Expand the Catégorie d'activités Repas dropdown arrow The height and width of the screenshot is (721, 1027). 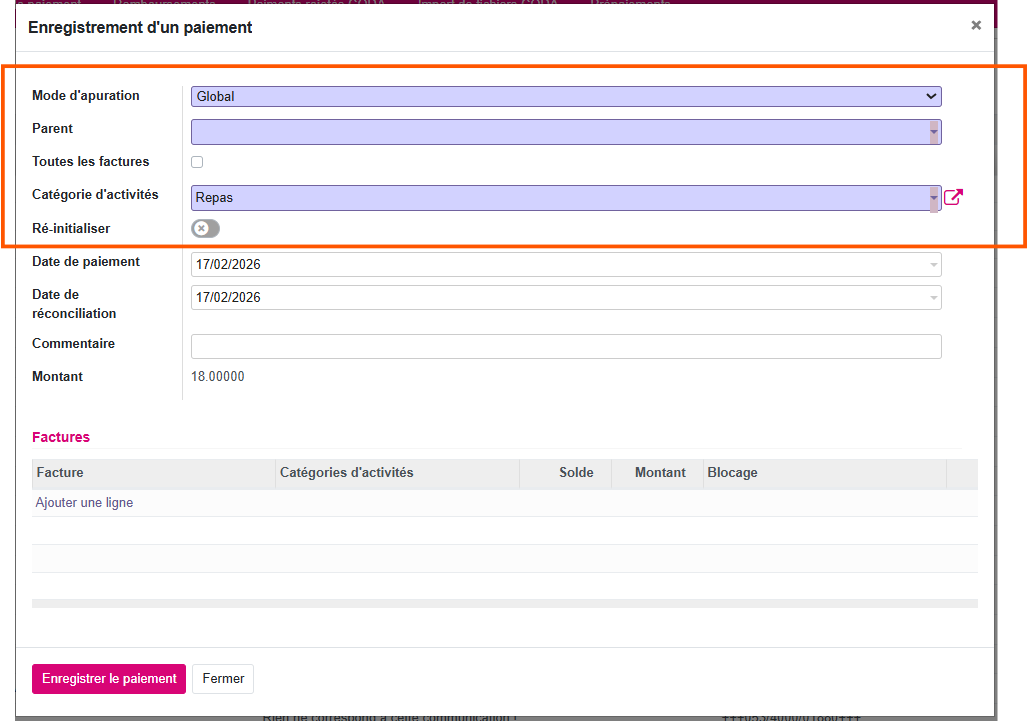tap(934, 198)
